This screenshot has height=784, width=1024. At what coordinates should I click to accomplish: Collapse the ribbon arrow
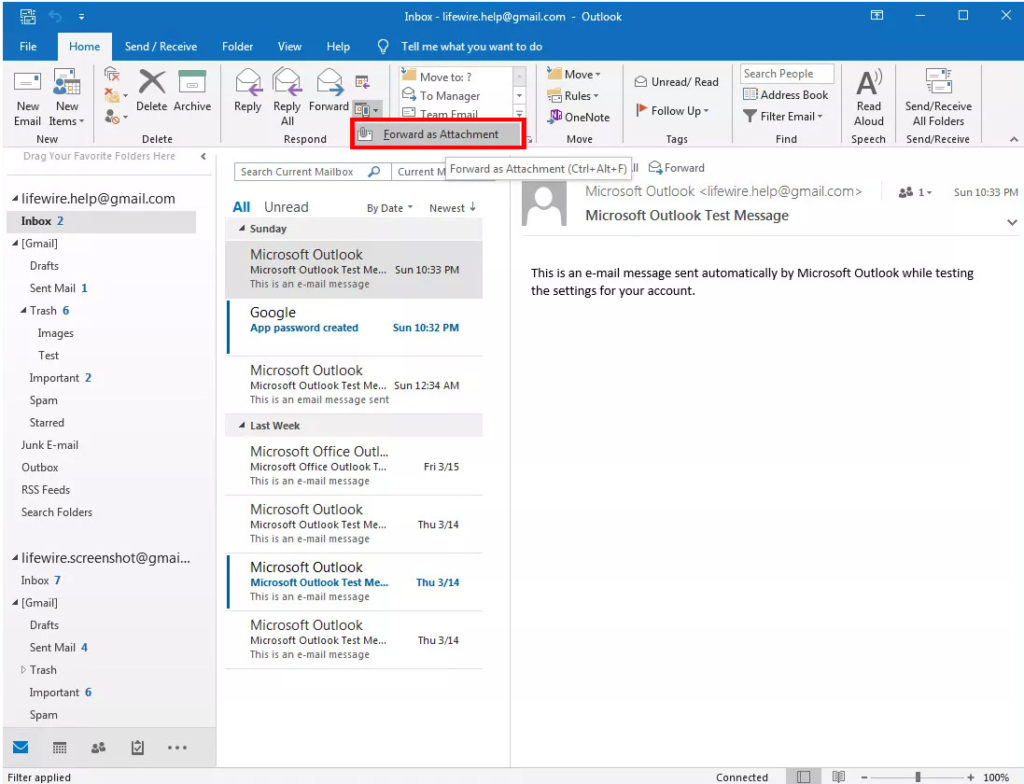(1014, 139)
